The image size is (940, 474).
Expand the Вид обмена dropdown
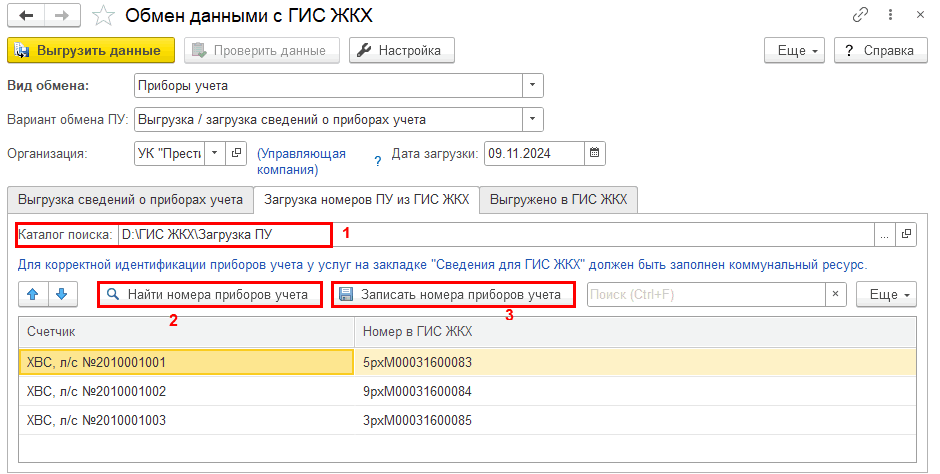(x=533, y=85)
